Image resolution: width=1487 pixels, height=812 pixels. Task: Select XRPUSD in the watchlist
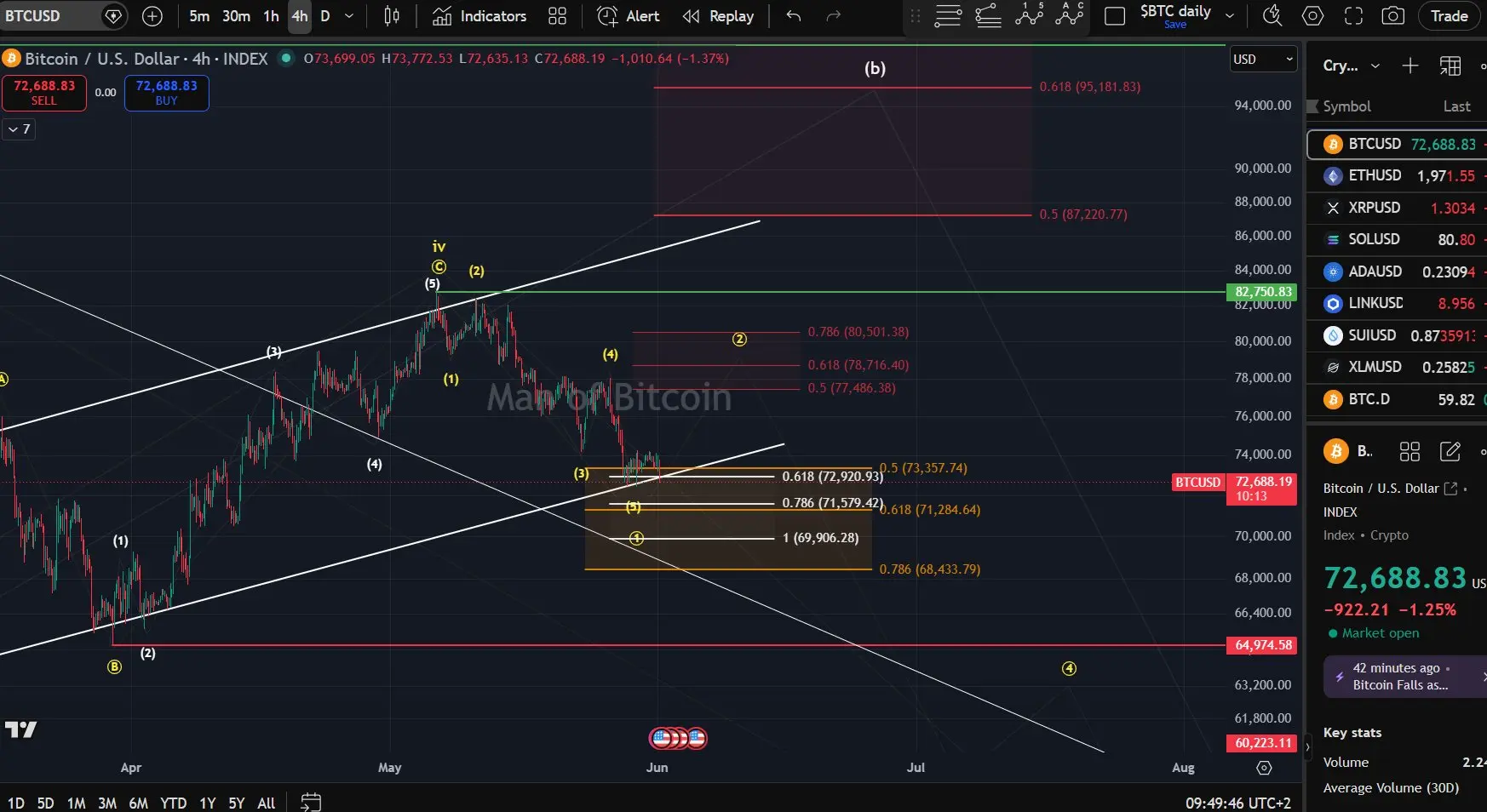coord(1397,208)
